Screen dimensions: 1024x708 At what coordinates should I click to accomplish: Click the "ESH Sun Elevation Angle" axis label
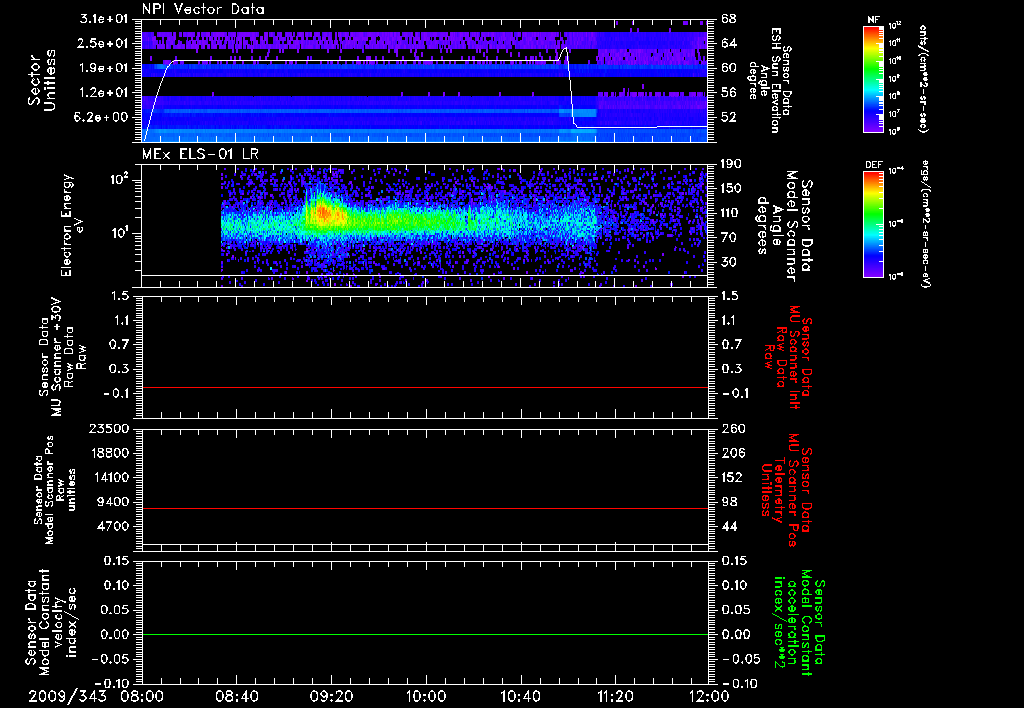click(x=769, y=80)
